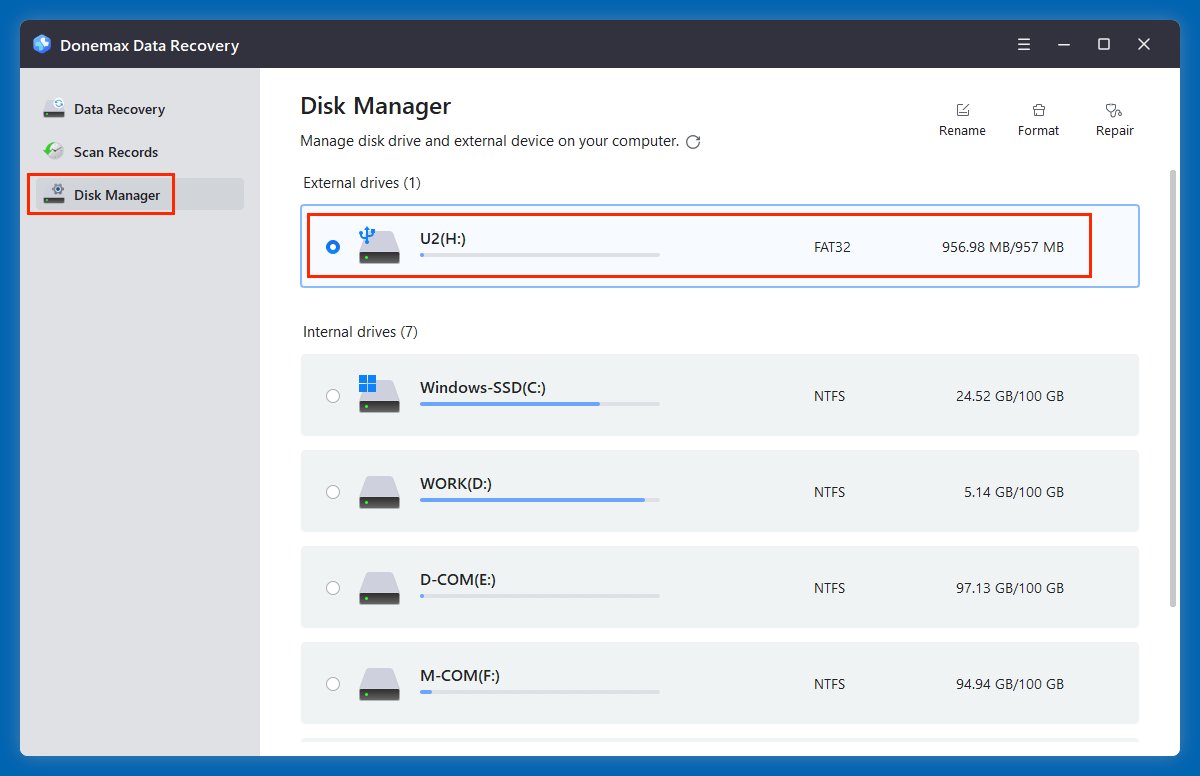Screen dimensions: 1200x776
Task: Select the WORK(D:) radio button
Action: (333, 492)
